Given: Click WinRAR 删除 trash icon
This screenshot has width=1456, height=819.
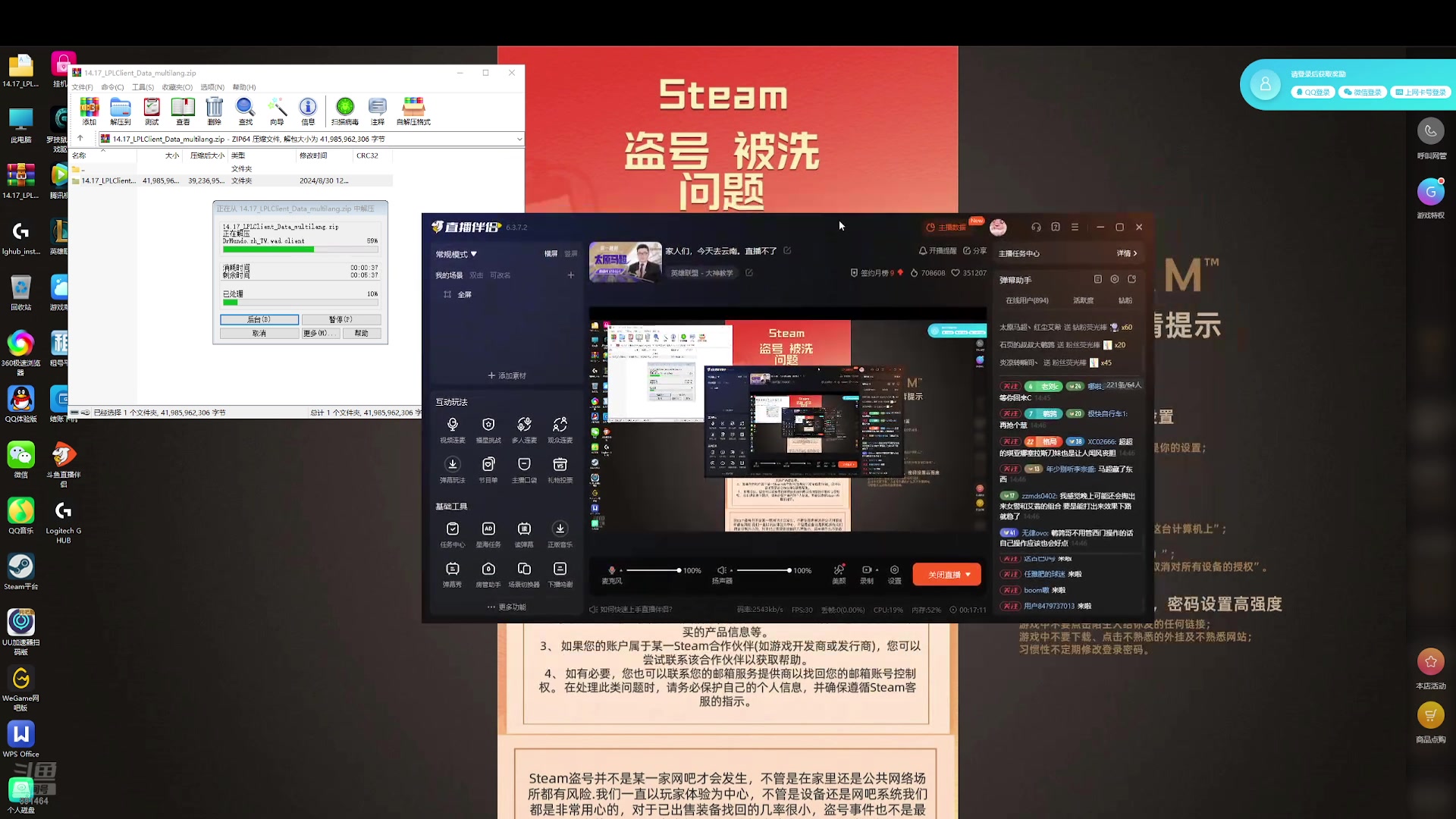Looking at the screenshot, I should (x=215, y=111).
